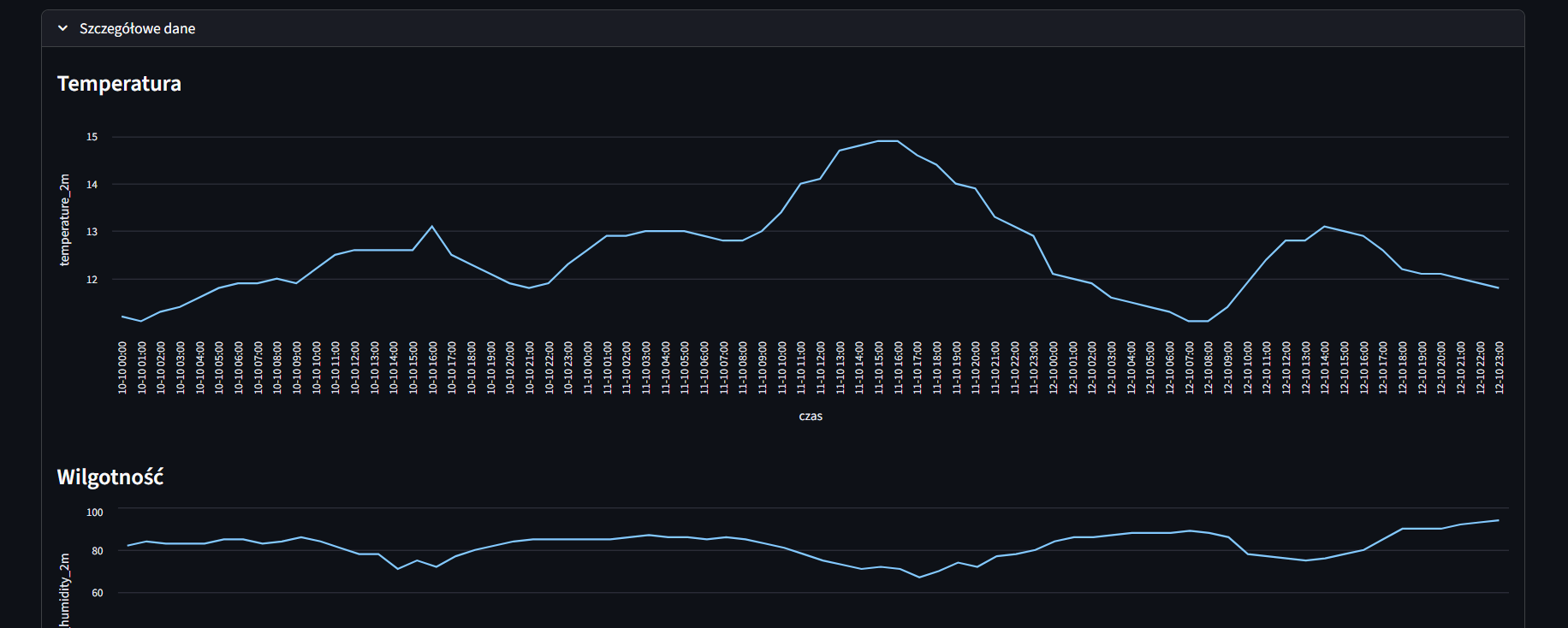Click the 12-10 23:00 x-axis tick label
This screenshot has height=628, width=1568.
(1499, 368)
